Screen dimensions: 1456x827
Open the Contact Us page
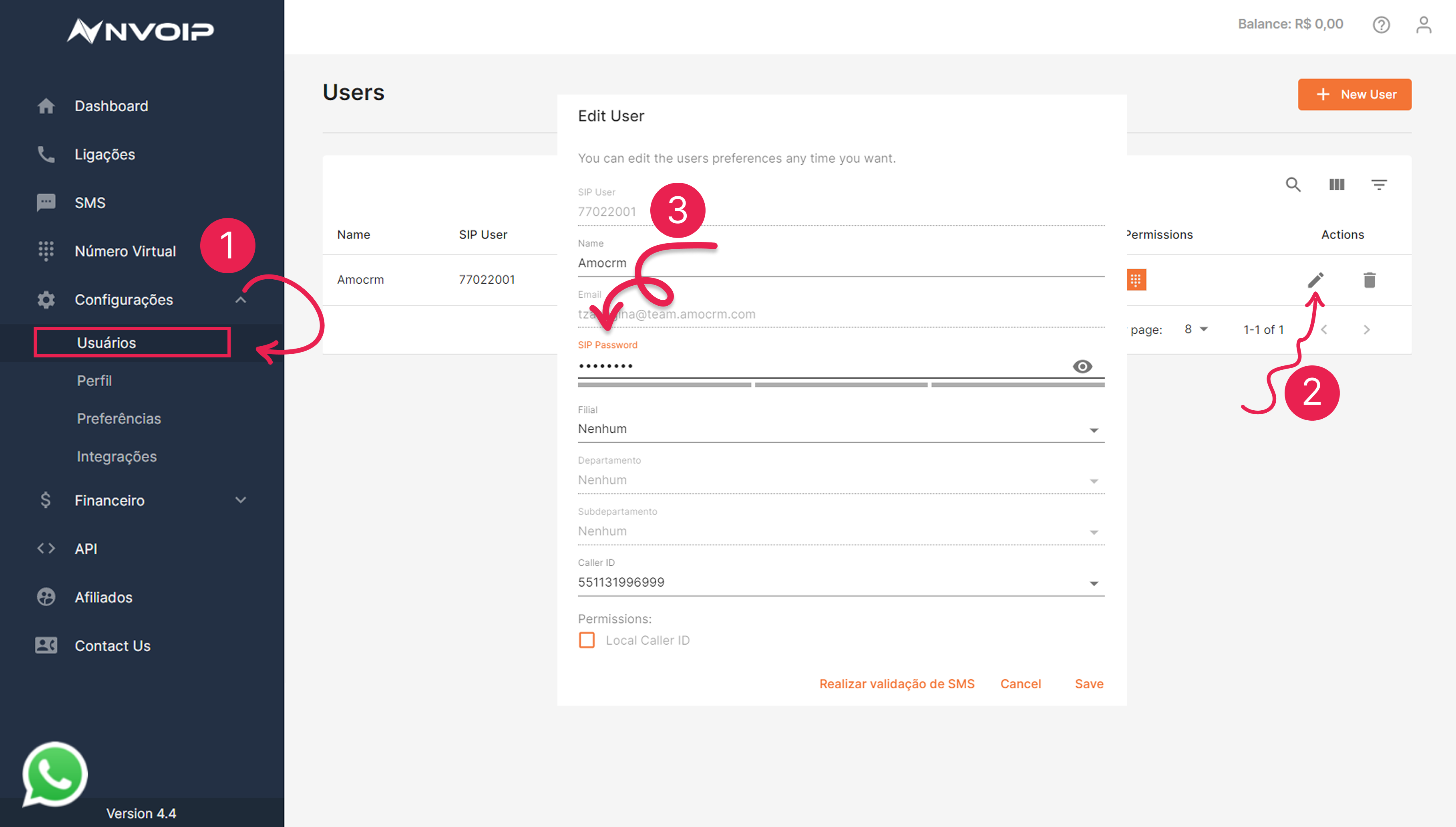point(113,646)
